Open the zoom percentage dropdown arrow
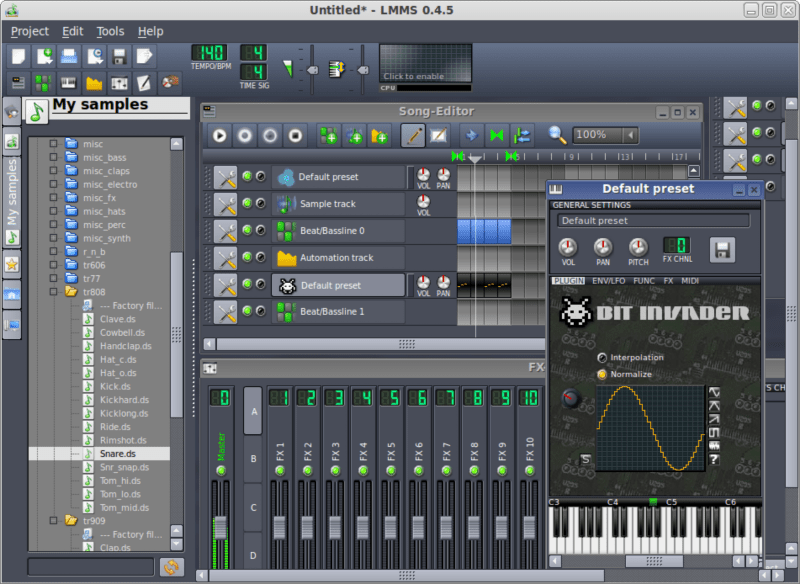800x584 pixels. click(x=631, y=135)
